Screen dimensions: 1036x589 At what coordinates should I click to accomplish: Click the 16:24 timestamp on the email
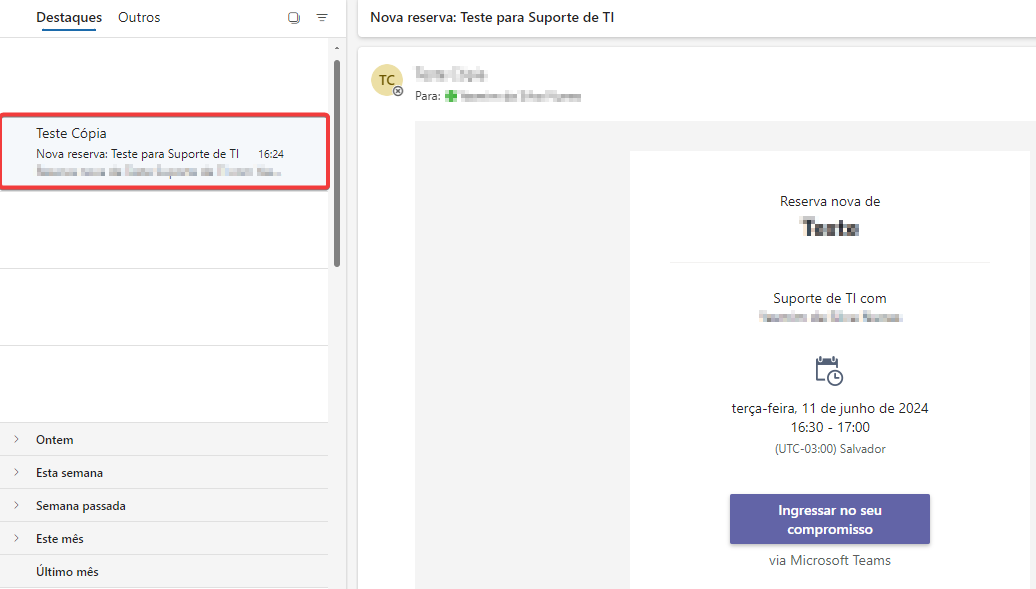point(271,154)
